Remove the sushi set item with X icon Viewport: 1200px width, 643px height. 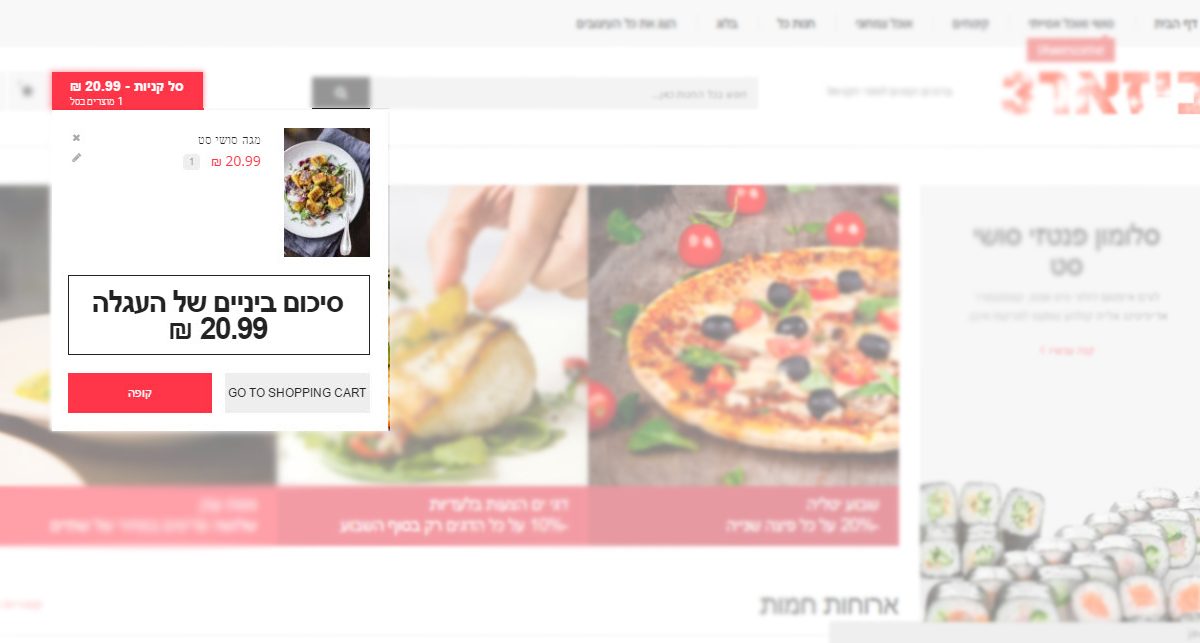pyautogui.click(x=76, y=138)
